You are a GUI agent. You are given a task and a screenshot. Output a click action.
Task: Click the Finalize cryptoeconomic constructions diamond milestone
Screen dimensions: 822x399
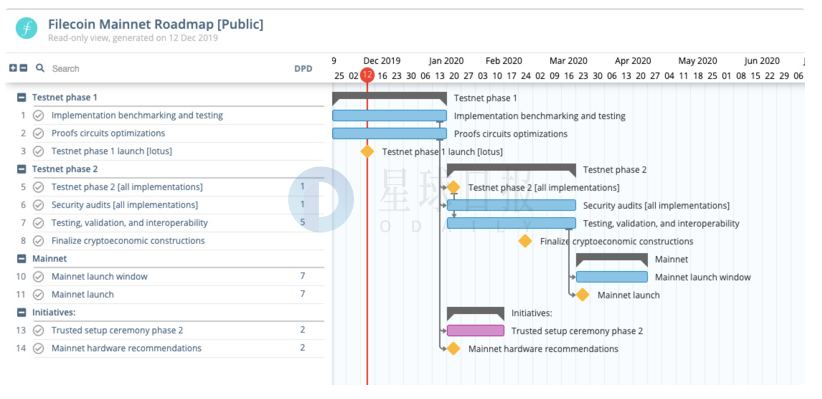(525, 241)
